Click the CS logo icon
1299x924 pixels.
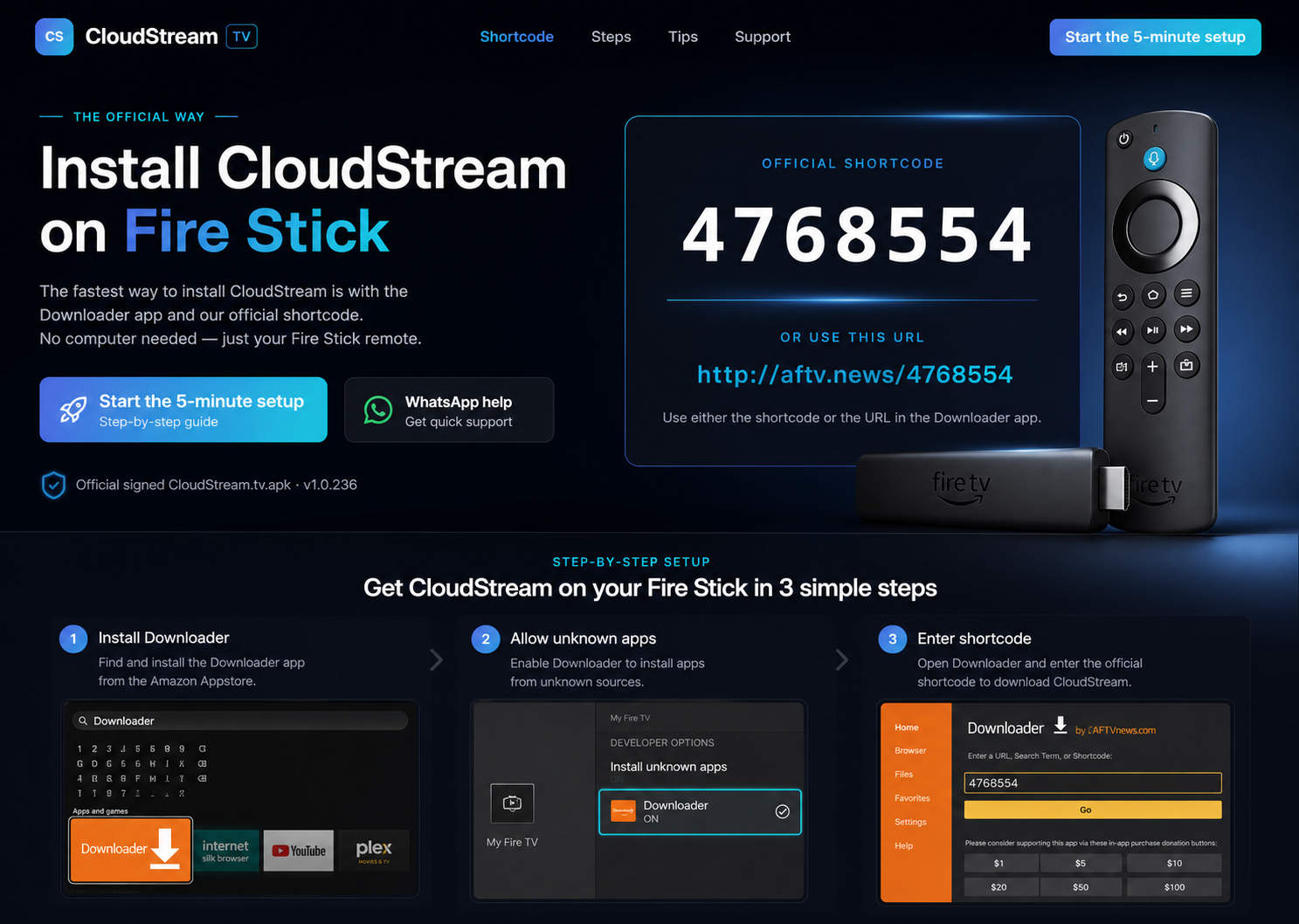(54, 37)
